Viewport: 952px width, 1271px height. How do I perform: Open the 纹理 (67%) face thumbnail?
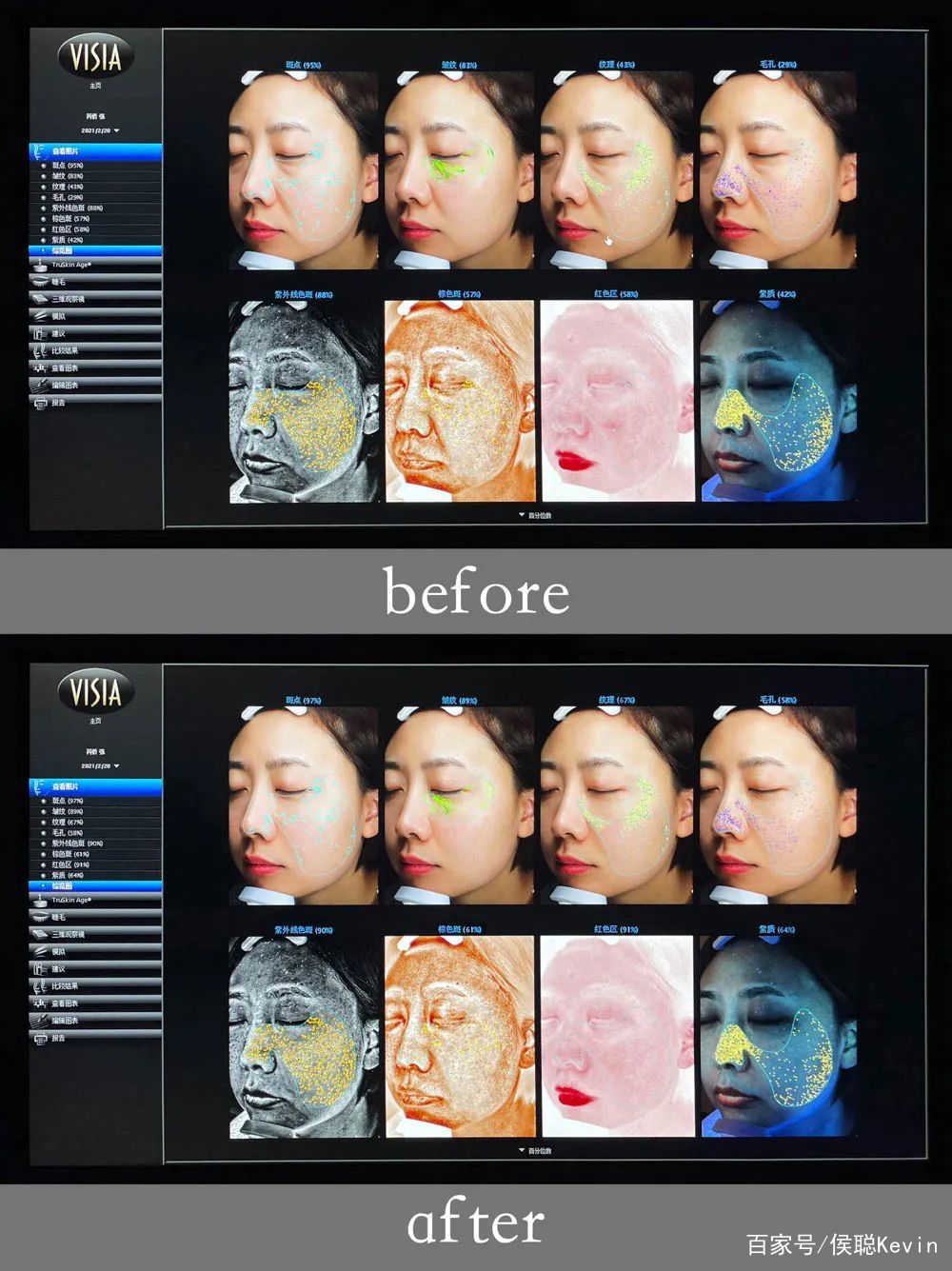(x=617, y=805)
